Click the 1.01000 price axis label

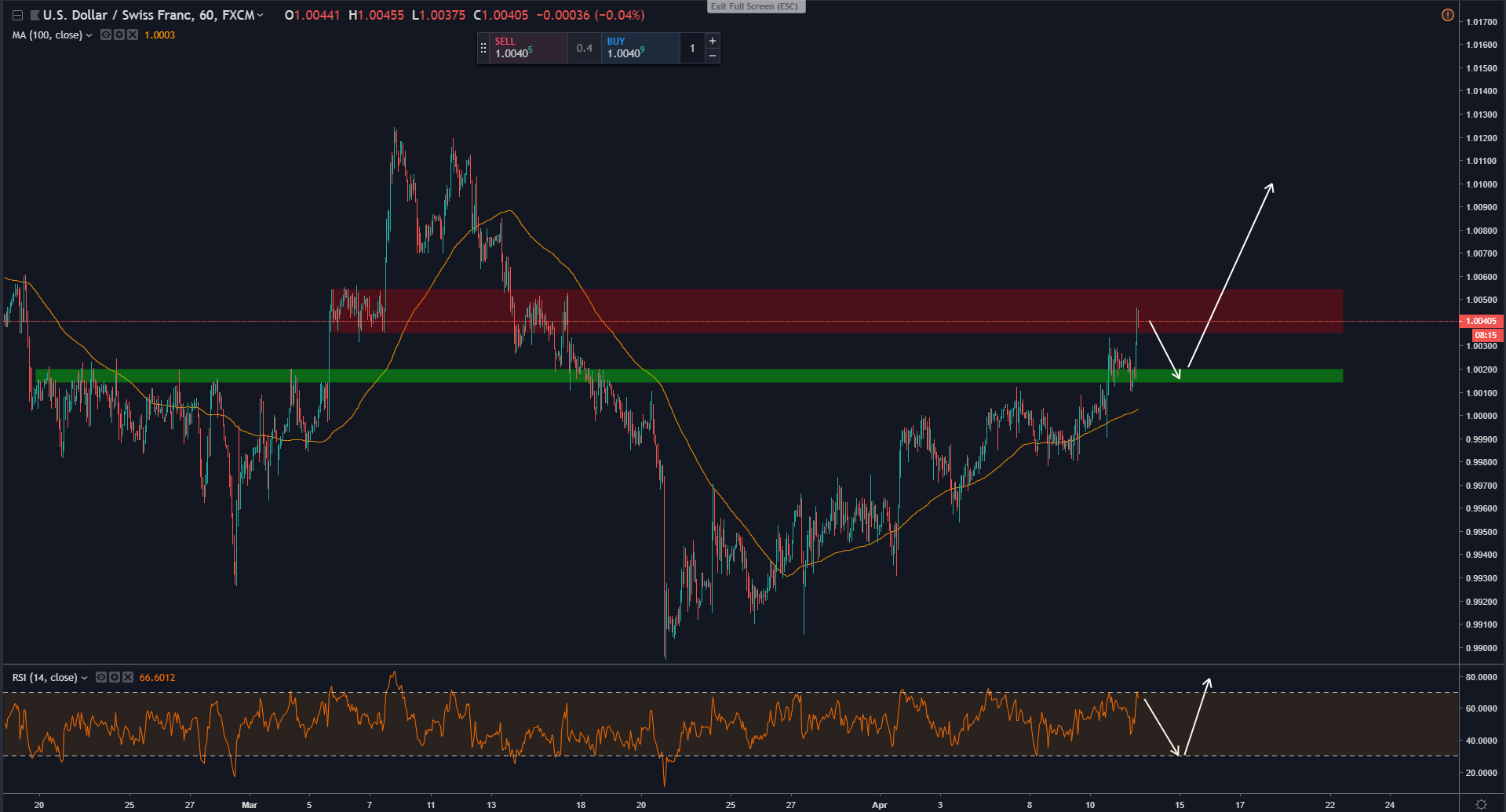point(1482,184)
